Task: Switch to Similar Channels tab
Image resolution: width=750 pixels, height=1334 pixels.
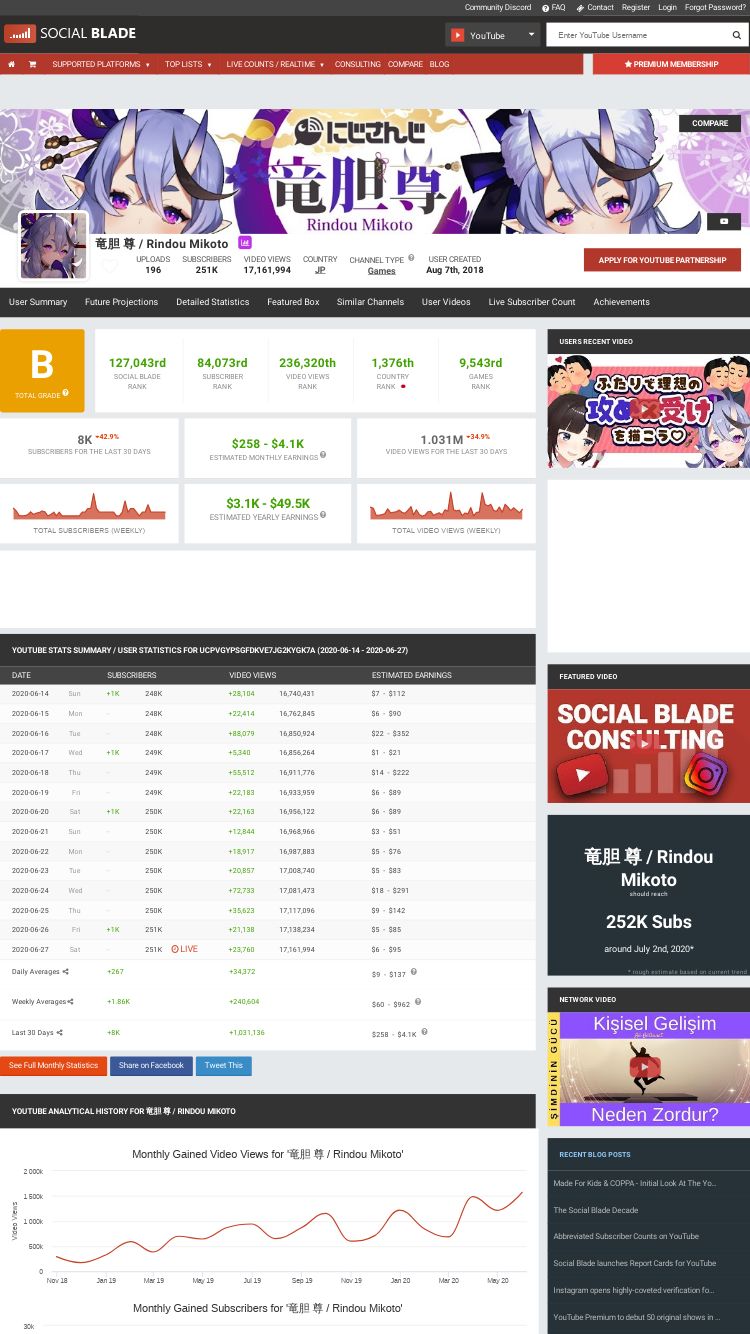Action: pos(370,302)
